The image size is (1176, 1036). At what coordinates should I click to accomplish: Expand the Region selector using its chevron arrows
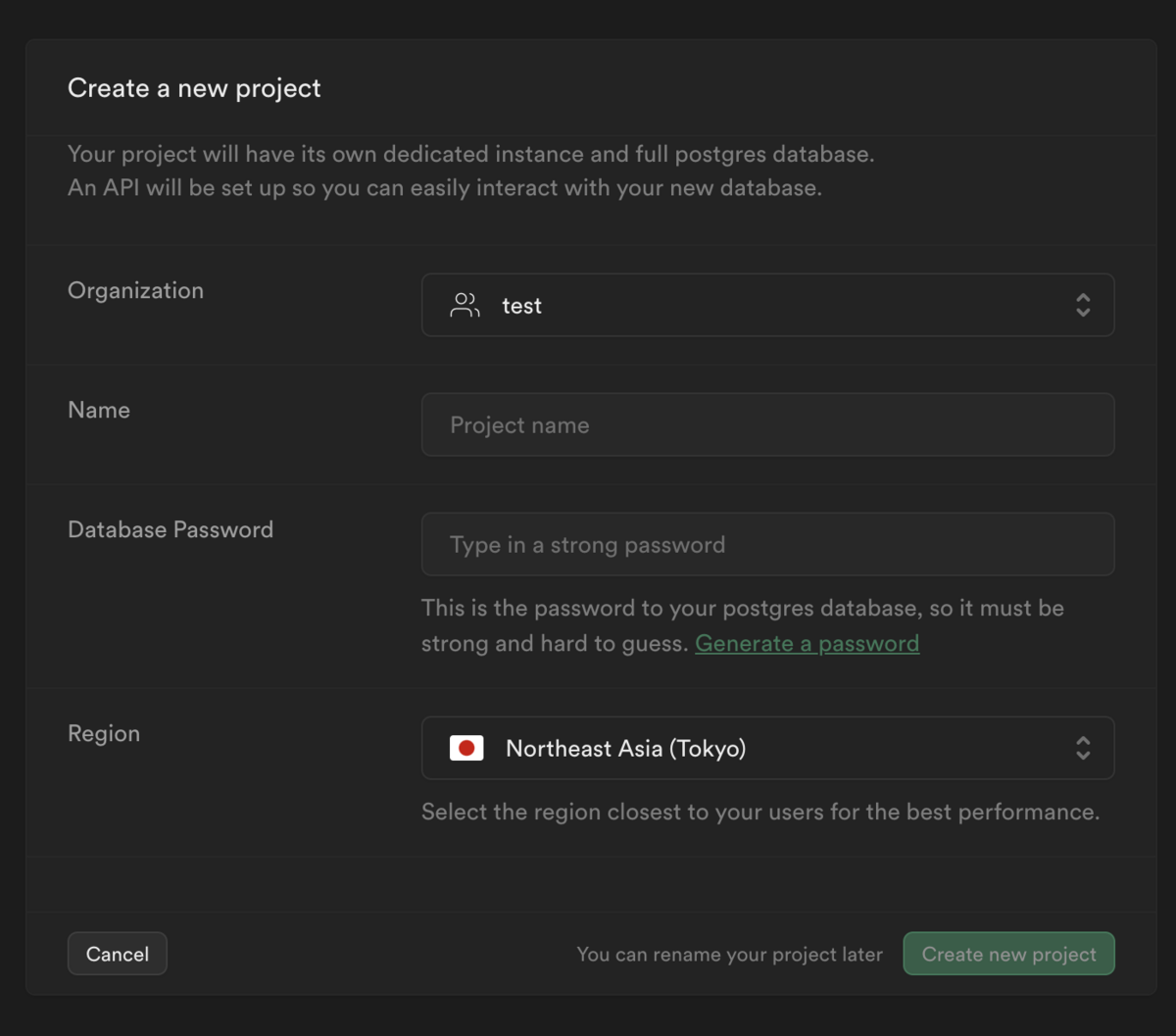tap(1083, 749)
